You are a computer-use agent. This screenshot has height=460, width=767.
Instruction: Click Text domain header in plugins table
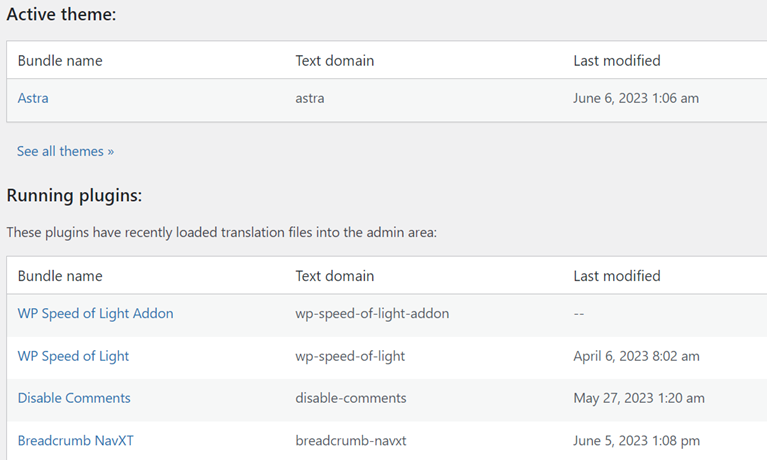point(335,276)
